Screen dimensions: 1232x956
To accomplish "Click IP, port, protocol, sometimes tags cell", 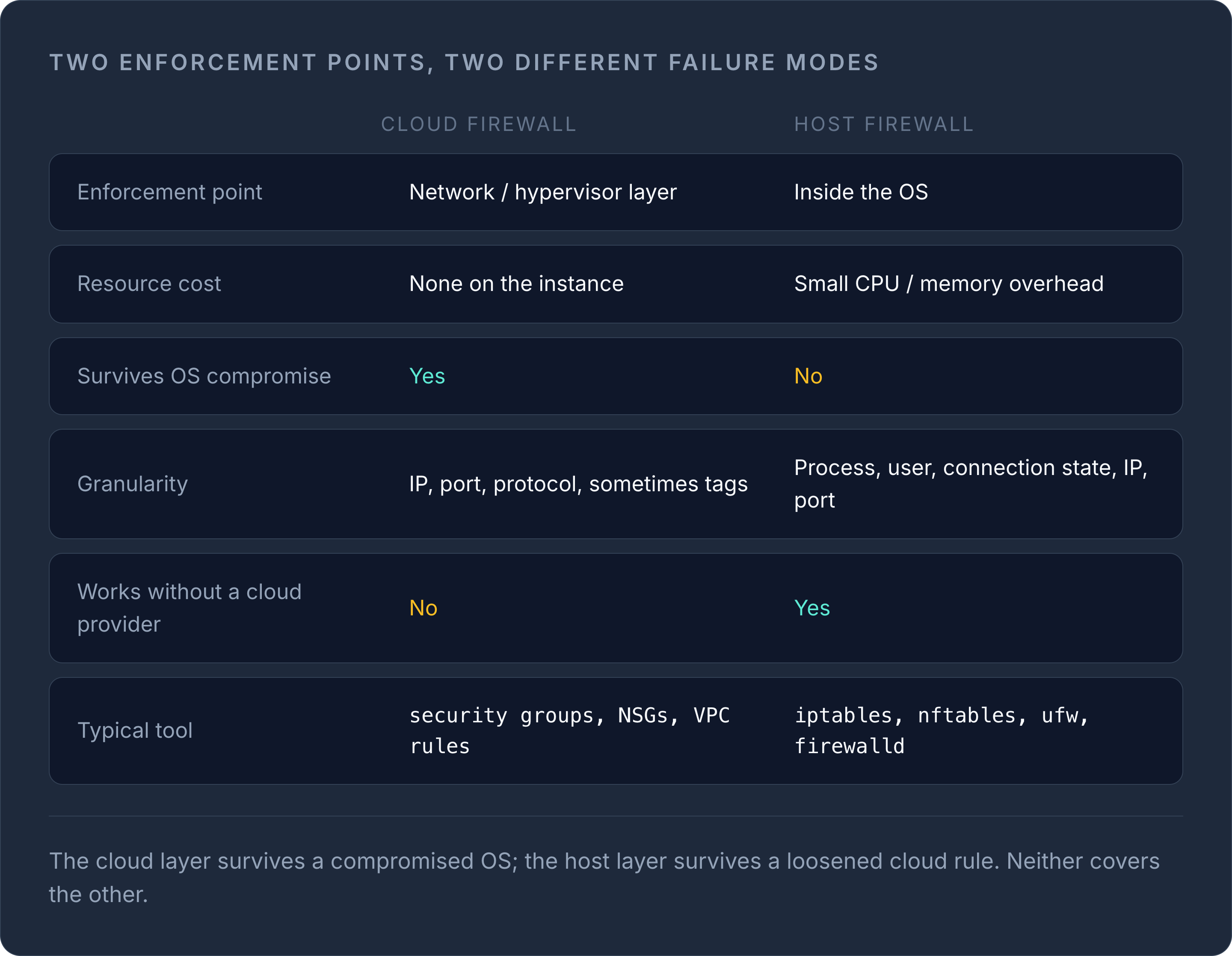I will pyautogui.click(x=578, y=484).
